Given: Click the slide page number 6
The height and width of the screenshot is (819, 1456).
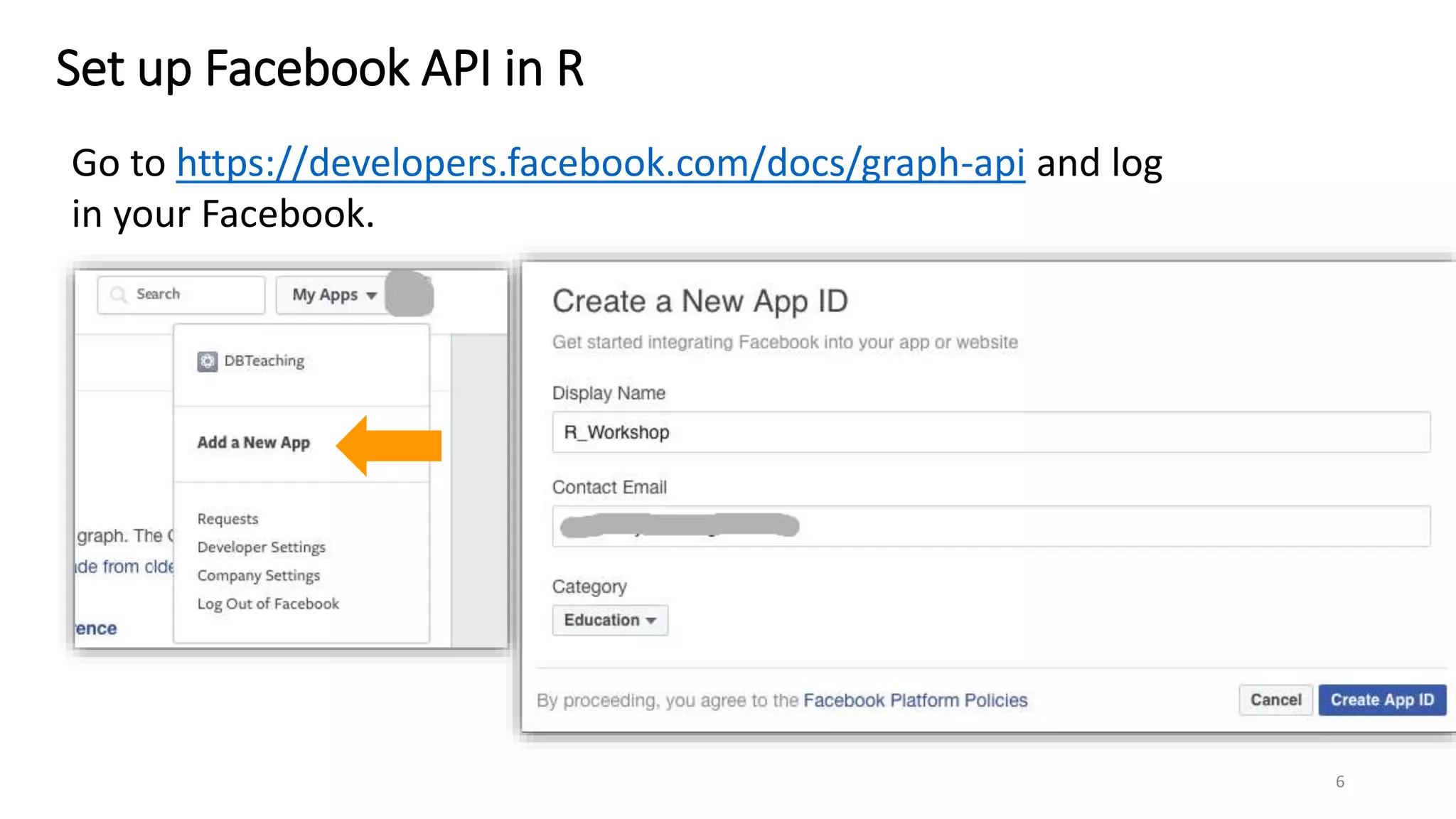Looking at the screenshot, I should (1340, 782).
